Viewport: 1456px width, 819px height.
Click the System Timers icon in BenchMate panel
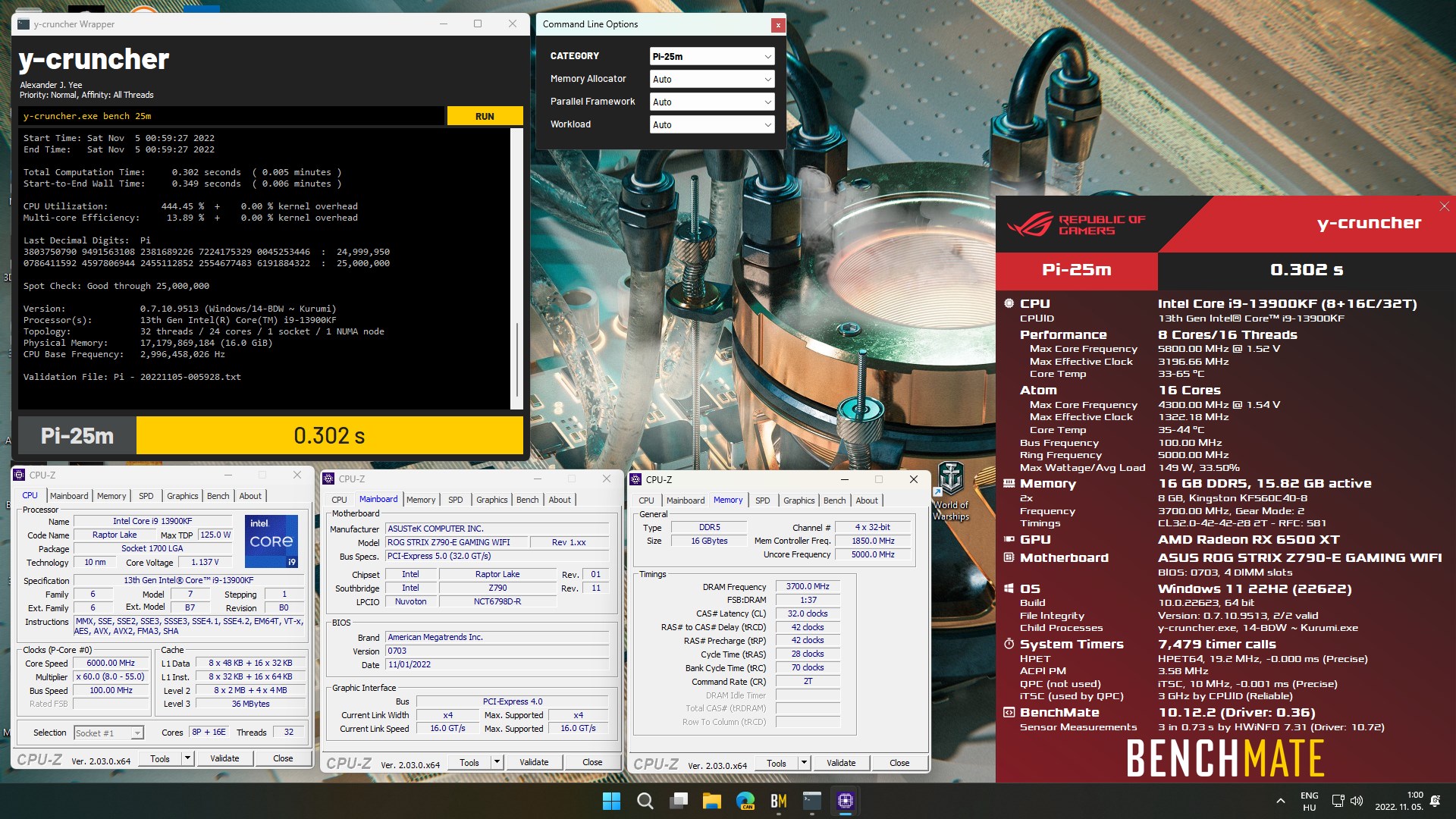pyautogui.click(x=1009, y=644)
